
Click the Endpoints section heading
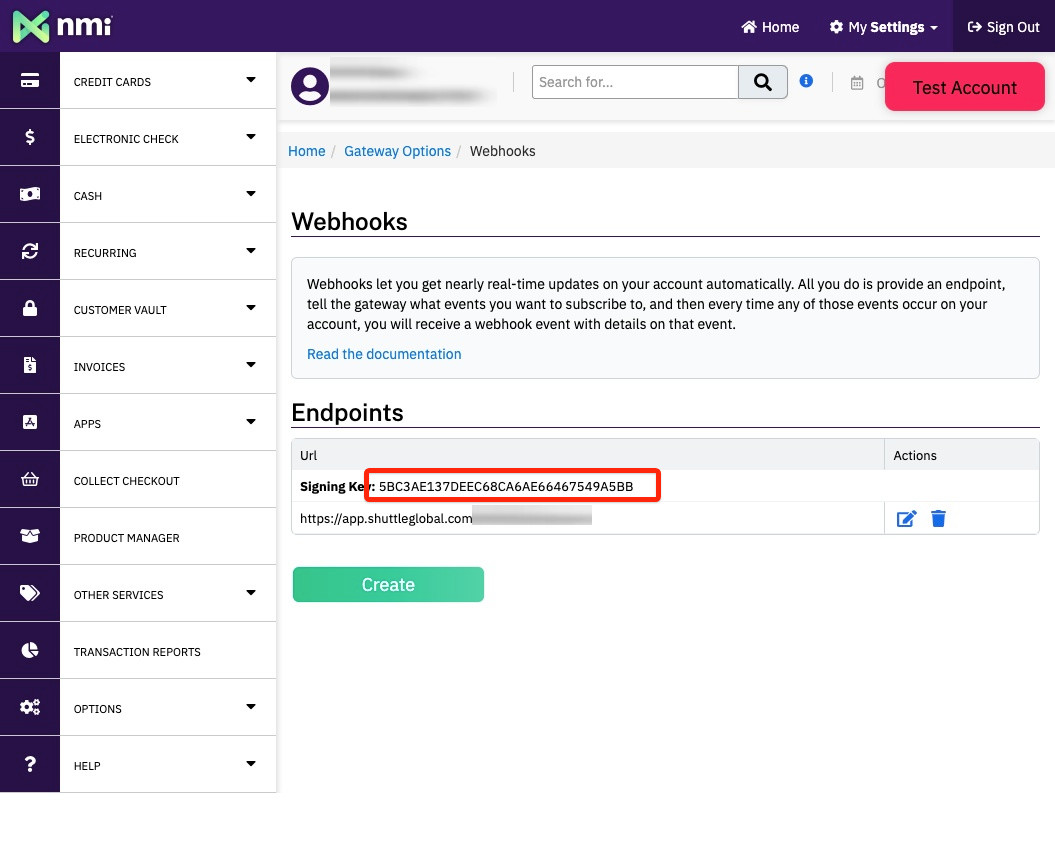[x=347, y=412]
